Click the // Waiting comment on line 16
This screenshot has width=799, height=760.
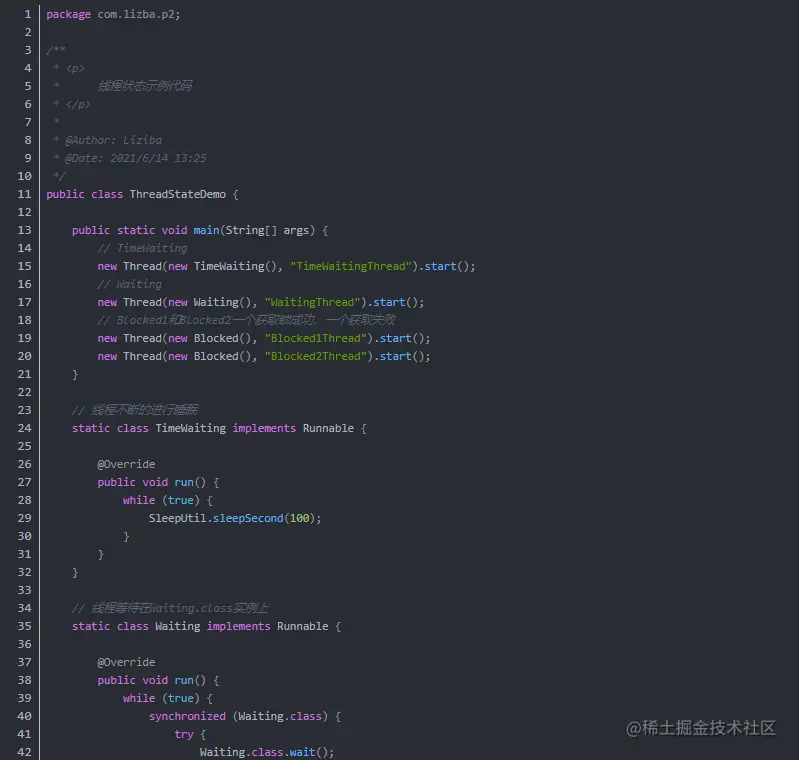[x=129, y=284]
